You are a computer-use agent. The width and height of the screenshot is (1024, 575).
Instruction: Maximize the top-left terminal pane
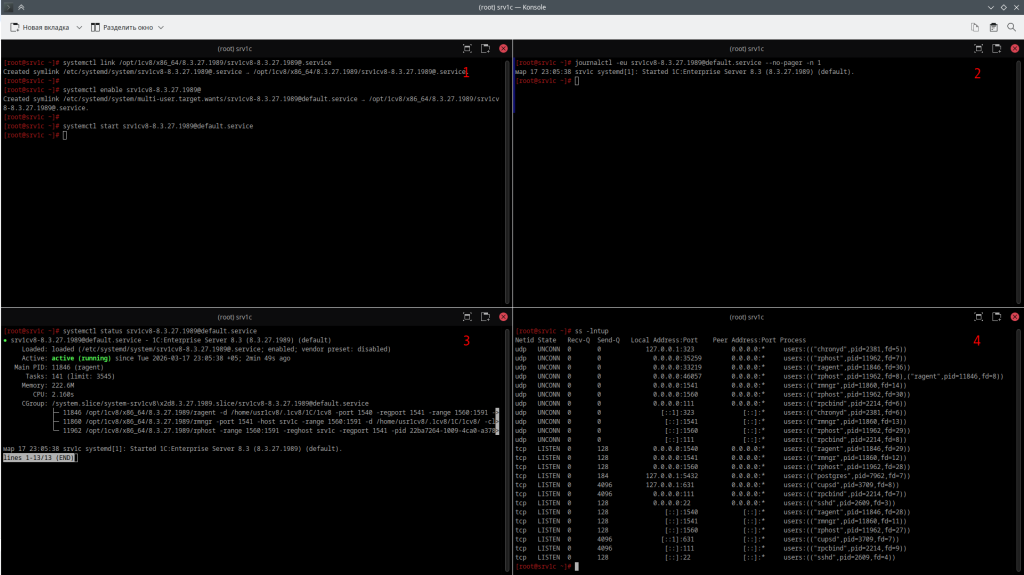click(x=467, y=48)
